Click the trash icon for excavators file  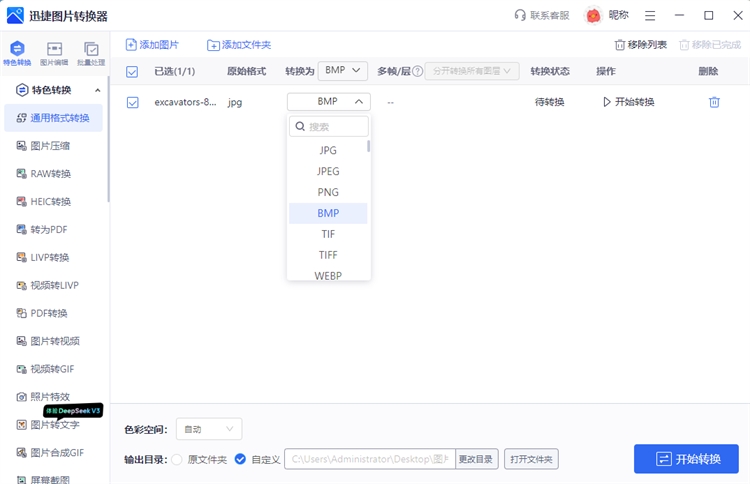point(714,102)
